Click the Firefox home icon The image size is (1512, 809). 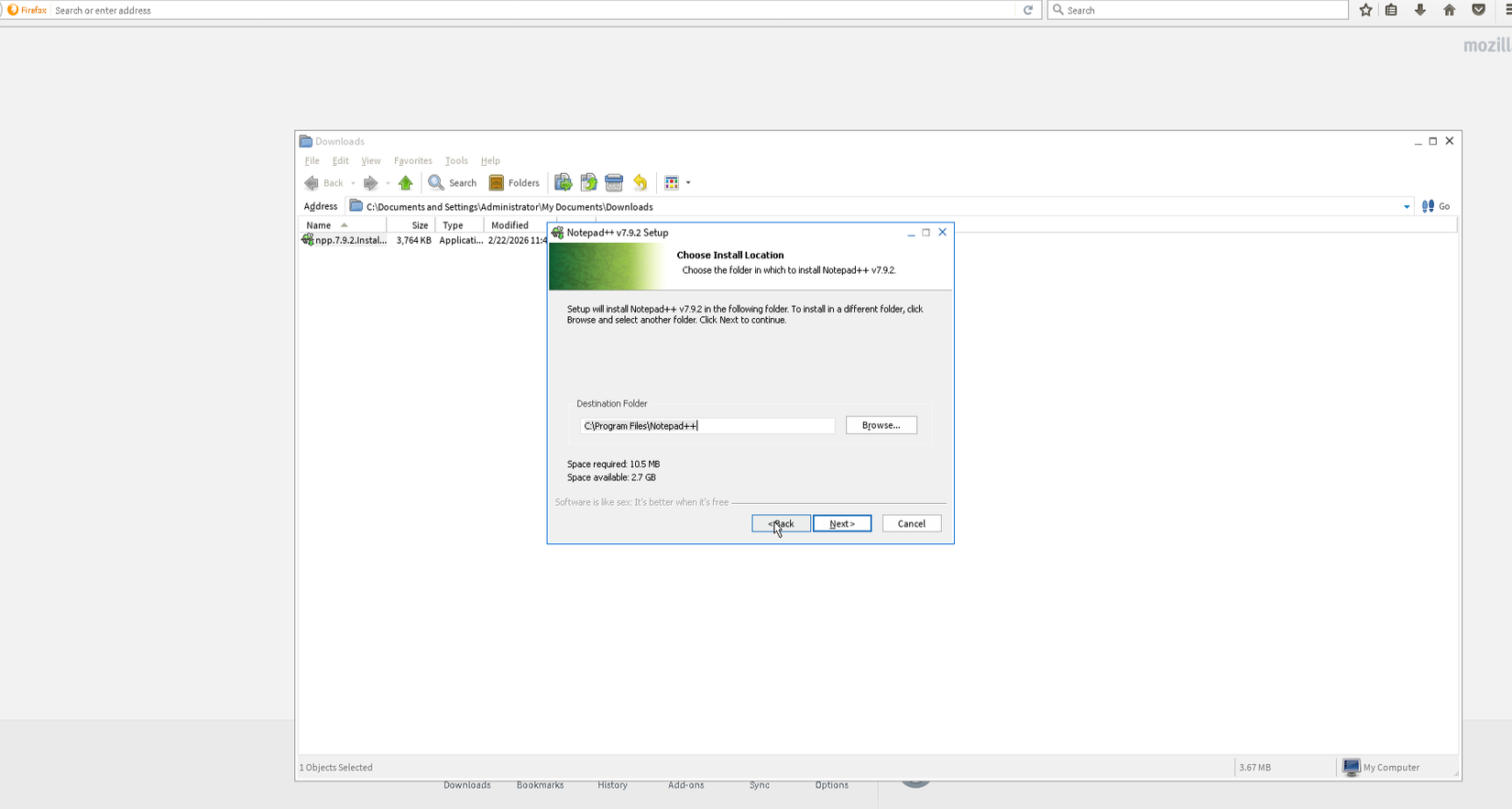1449,10
